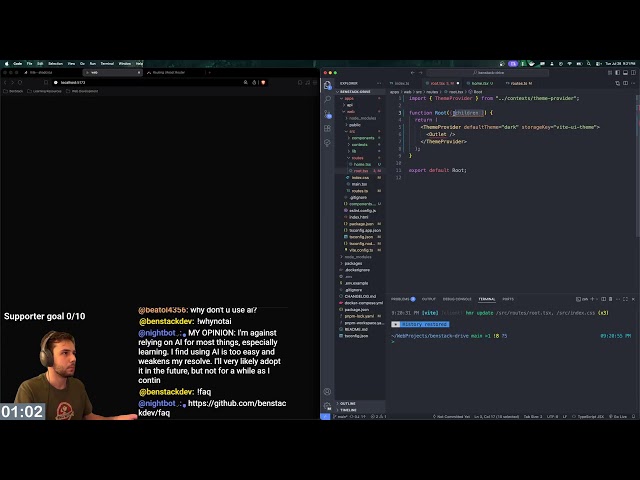Screen dimensions: 640x480
Task: Switch to the Problems panel tab
Action: [403, 299]
